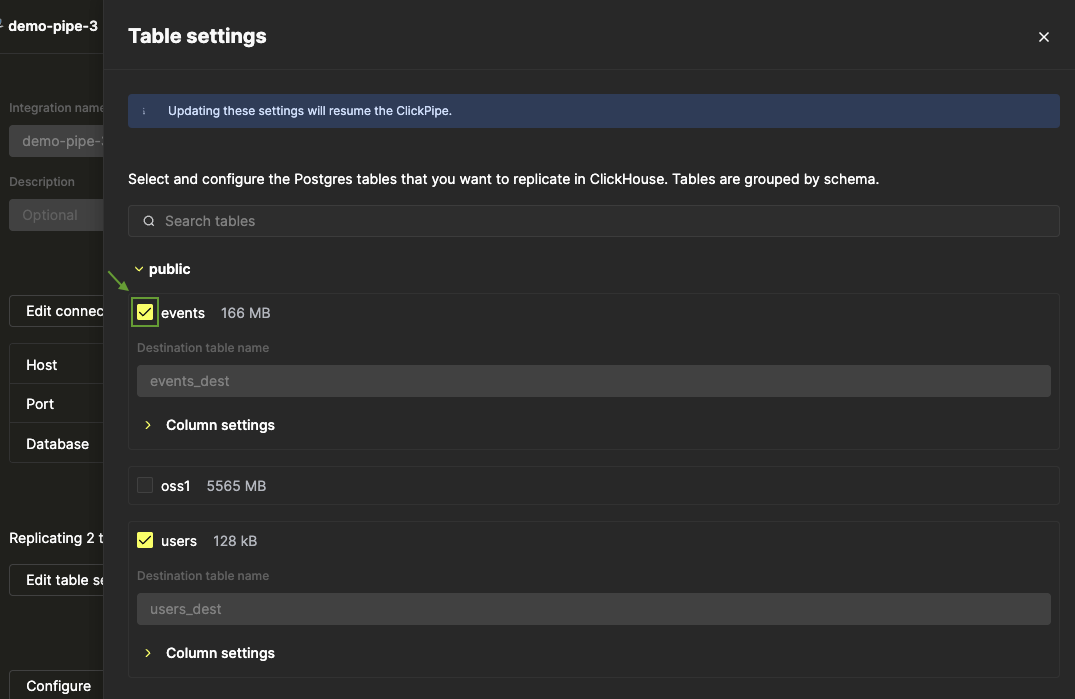
Task: Click the ClickPipe resume notice text
Action: click(310, 111)
